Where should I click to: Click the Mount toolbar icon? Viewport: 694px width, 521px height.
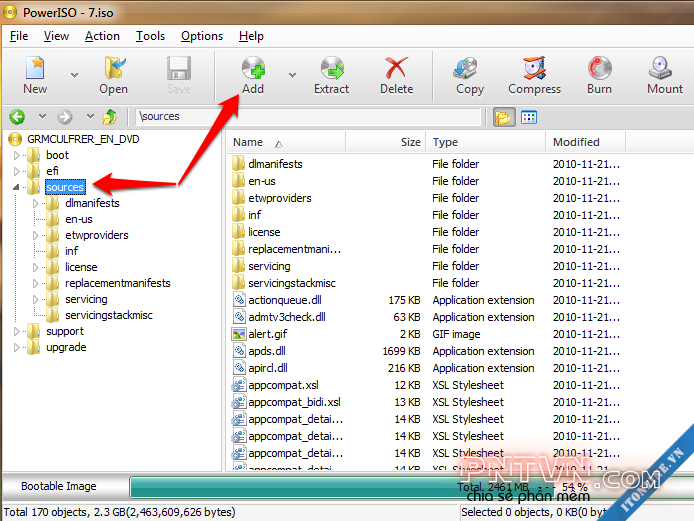(x=660, y=69)
